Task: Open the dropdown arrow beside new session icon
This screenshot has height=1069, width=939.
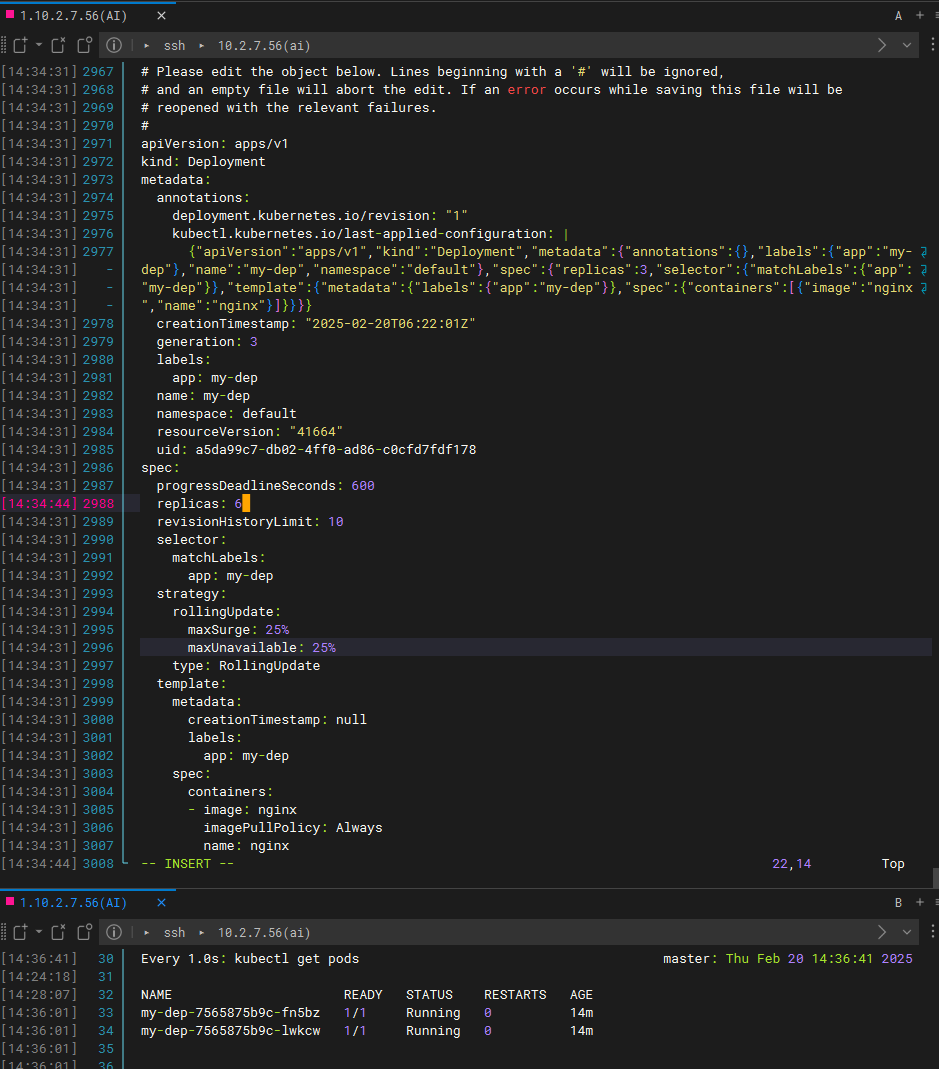Action: tap(38, 45)
